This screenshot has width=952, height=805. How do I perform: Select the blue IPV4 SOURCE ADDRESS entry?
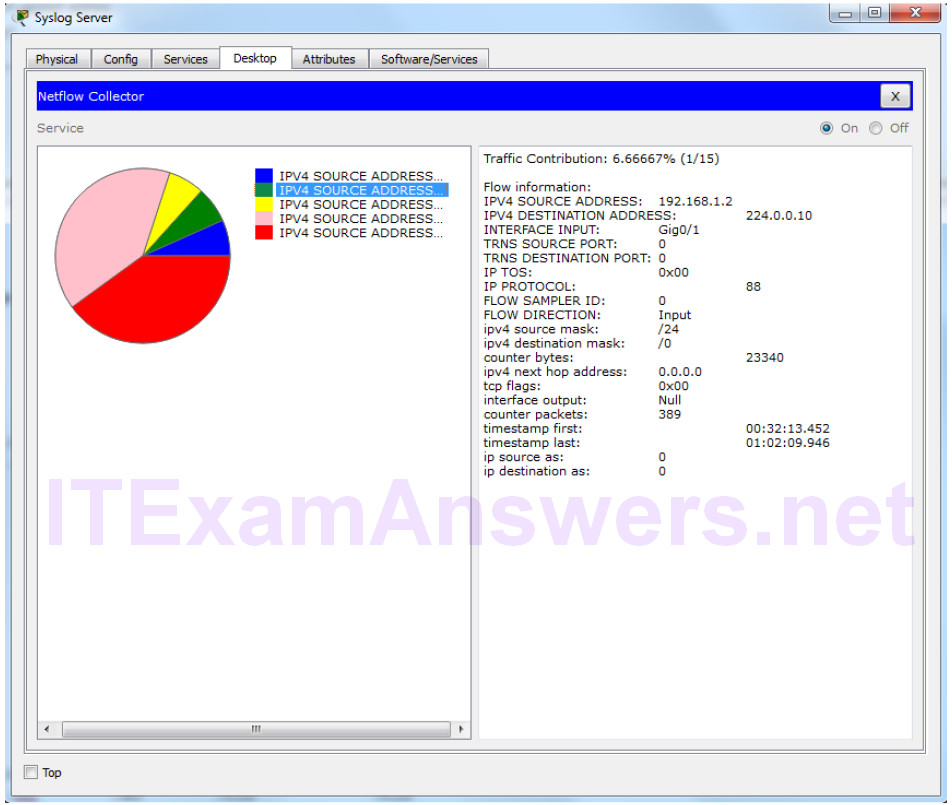[x=361, y=176]
